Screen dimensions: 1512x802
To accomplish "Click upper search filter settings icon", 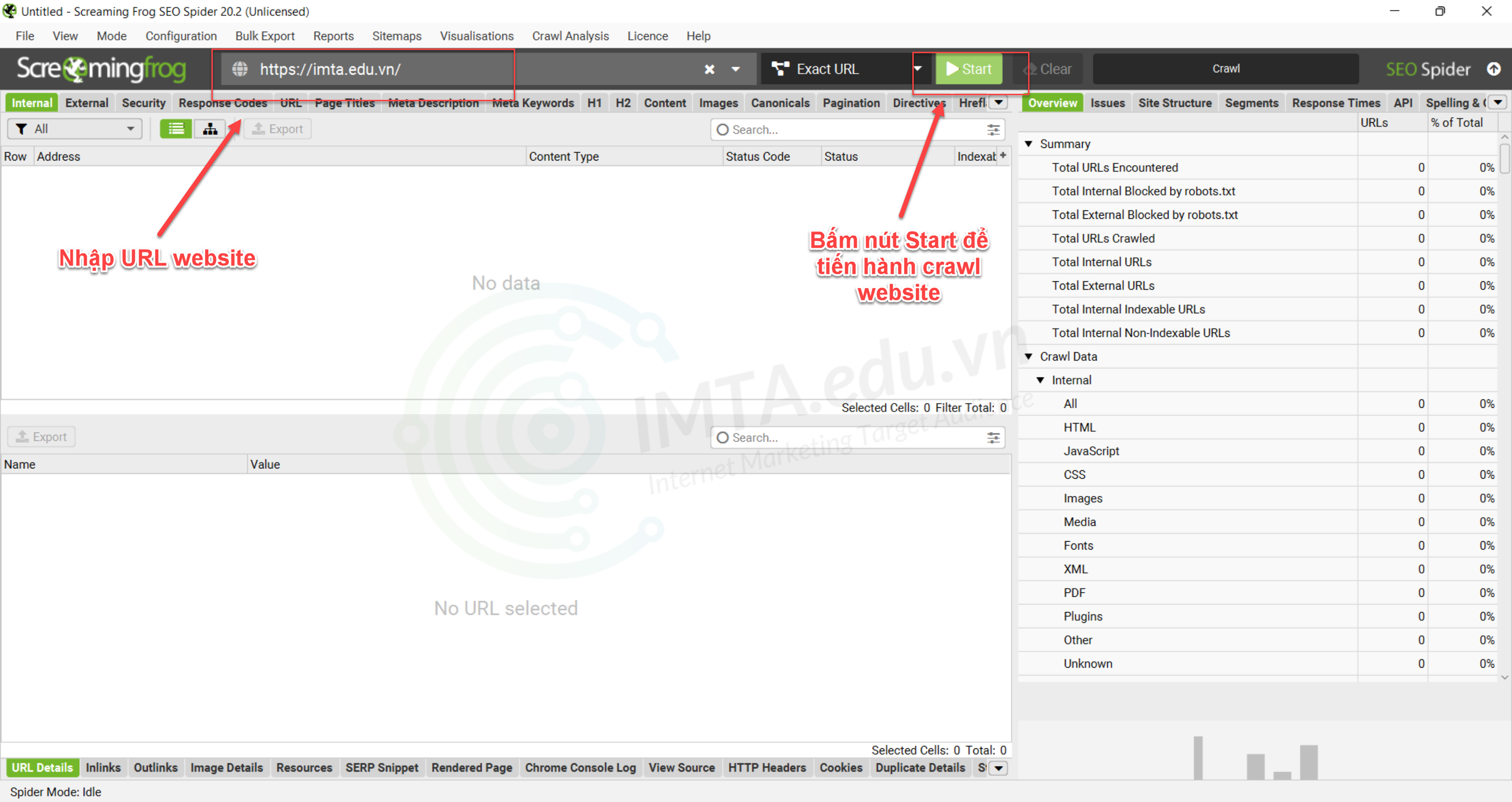I will [993, 130].
